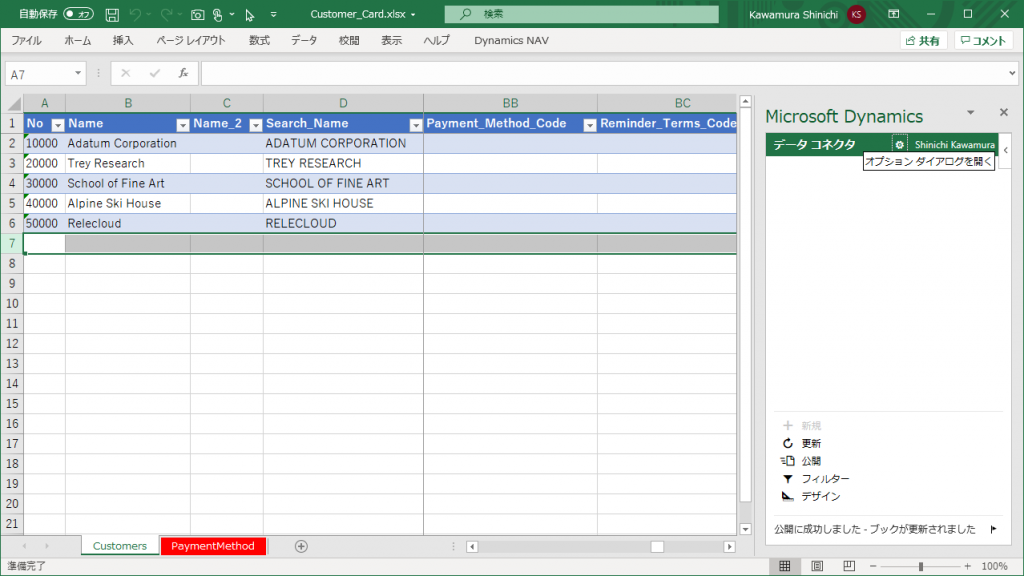Image resolution: width=1024 pixels, height=576 pixels.
Task: Add a new sheet with plus icon
Action: [301, 547]
